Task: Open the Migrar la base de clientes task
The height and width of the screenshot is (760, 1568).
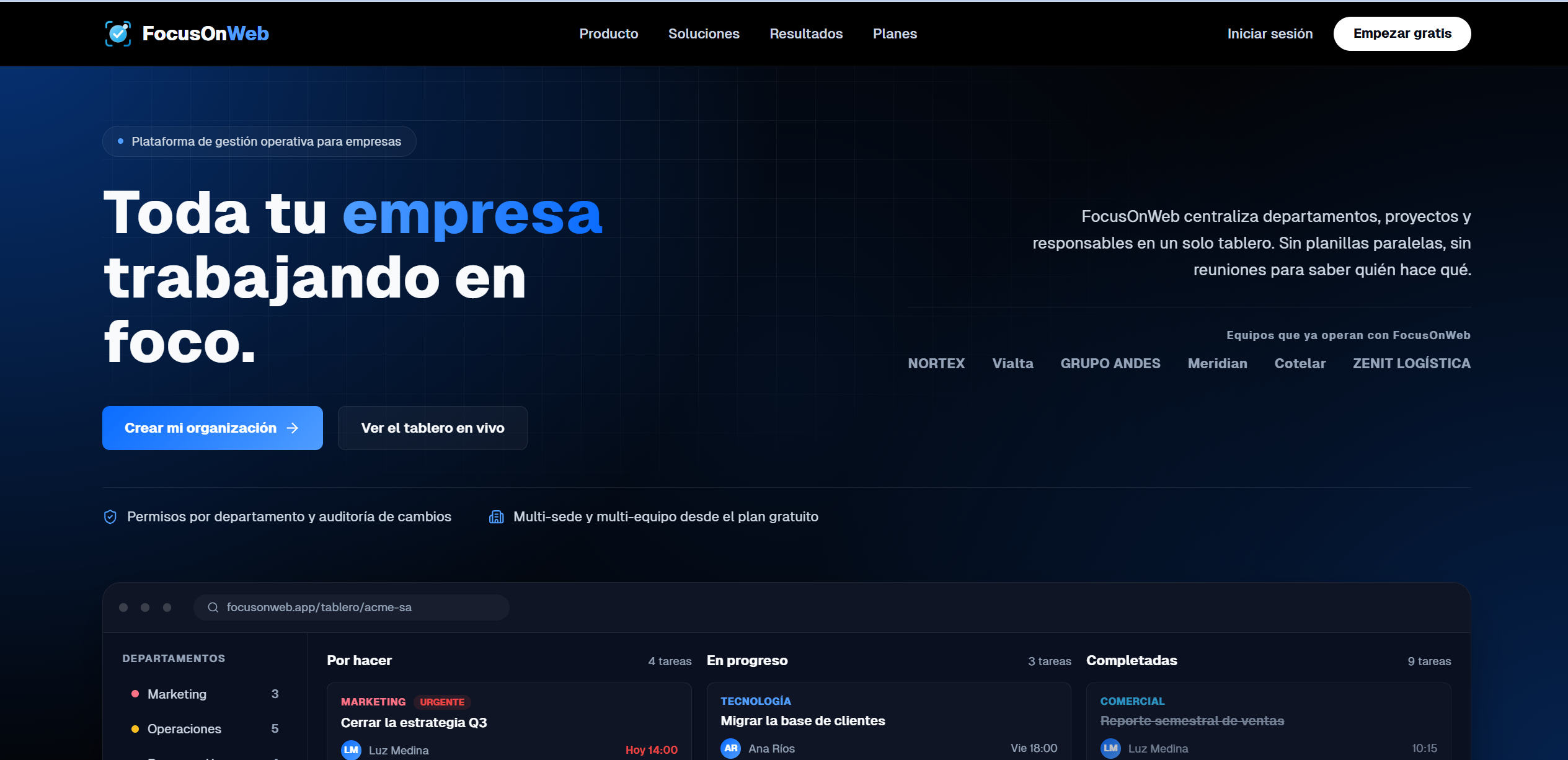Action: pos(888,722)
